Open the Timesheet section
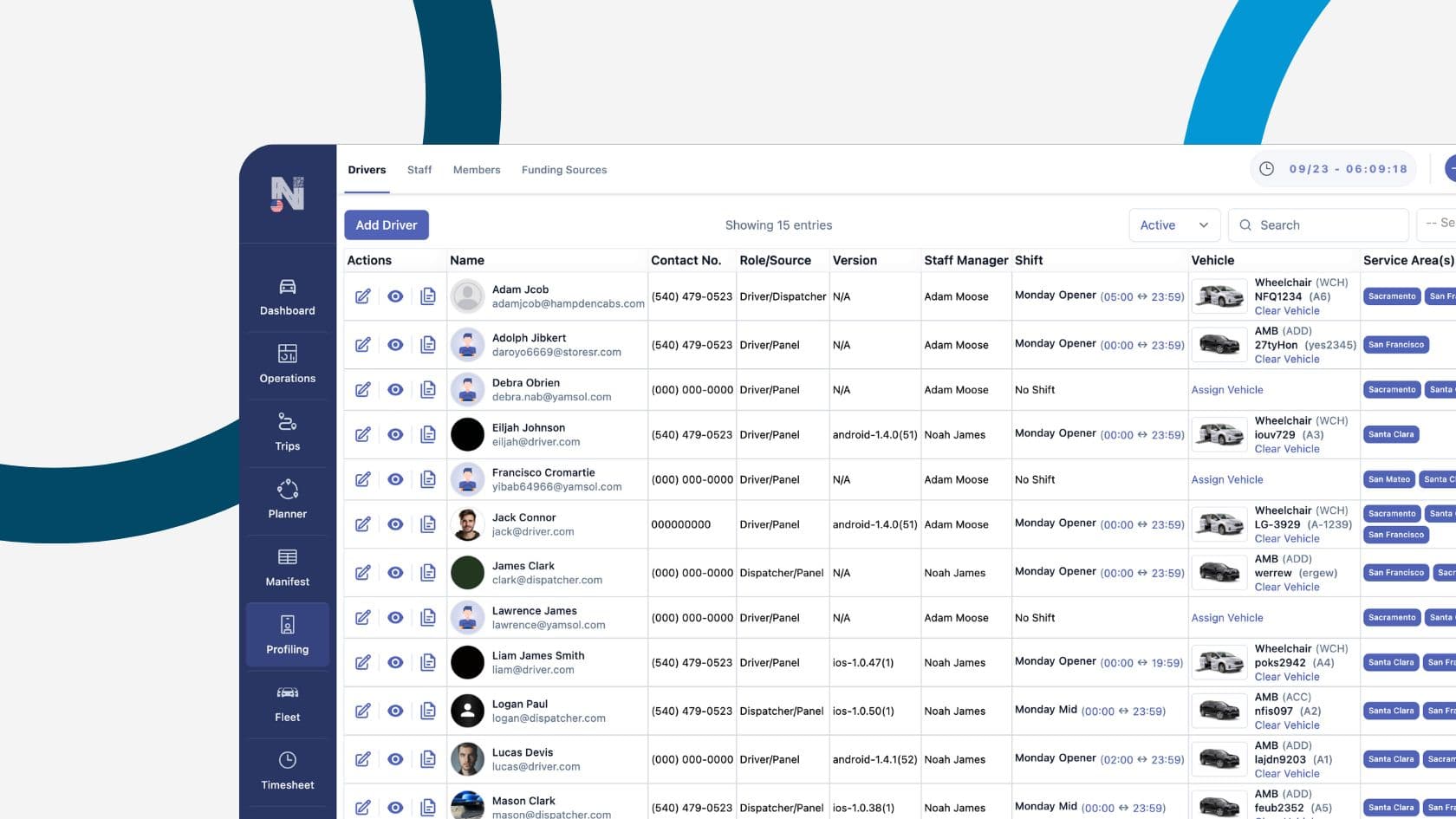Image resolution: width=1456 pixels, height=819 pixels. [x=287, y=770]
